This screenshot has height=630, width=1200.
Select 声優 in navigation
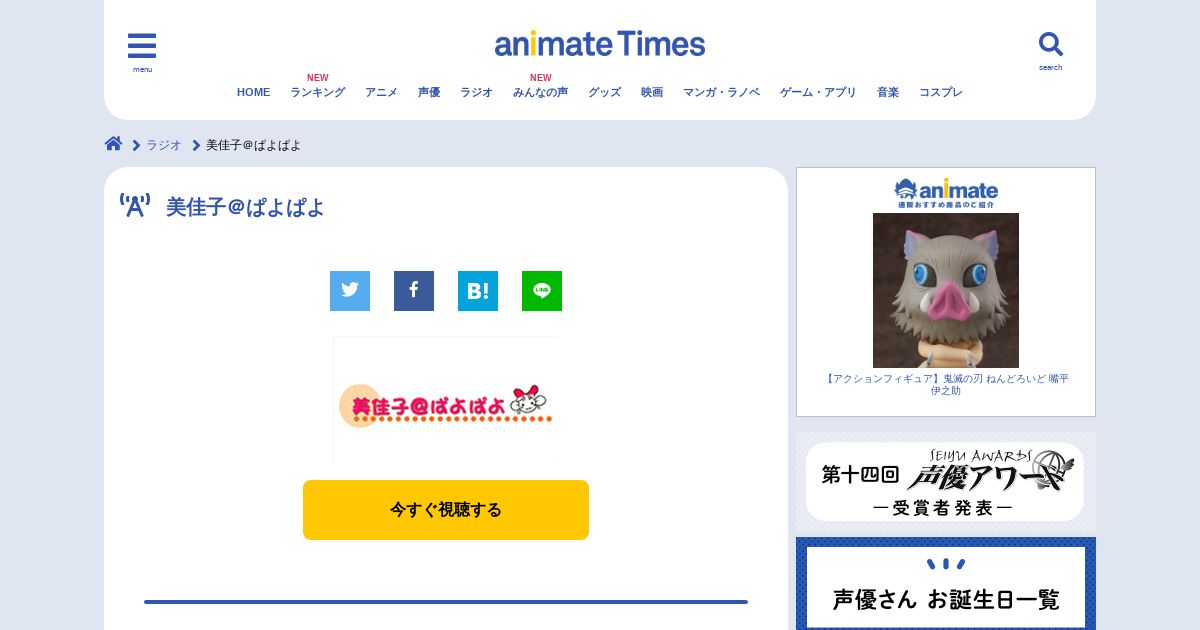[x=429, y=92]
